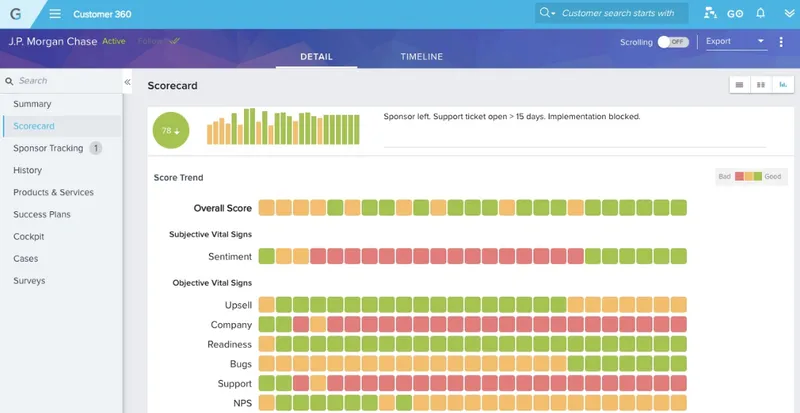Click the Bugs row label

pyautogui.click(x=241, y=364)
